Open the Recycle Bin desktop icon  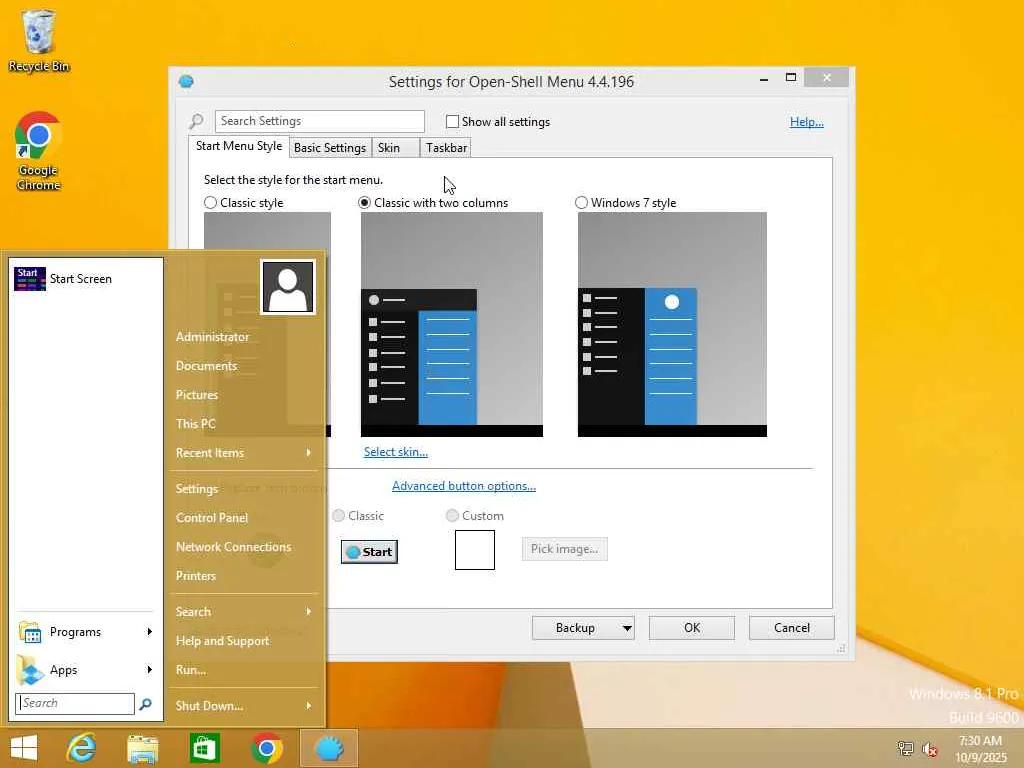pos(38,40)
